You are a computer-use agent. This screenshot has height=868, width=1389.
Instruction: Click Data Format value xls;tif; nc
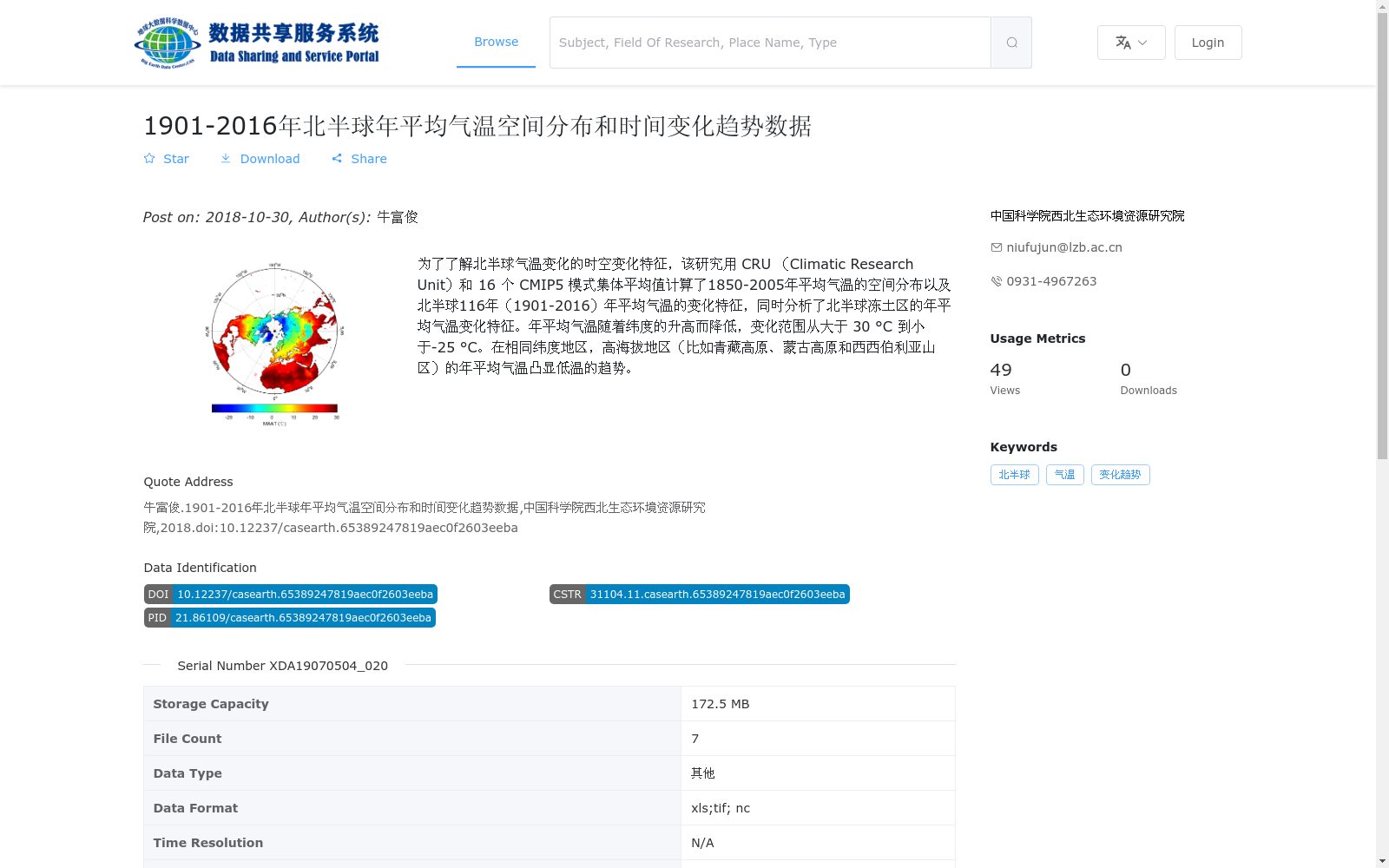click(x=721, y=808)
